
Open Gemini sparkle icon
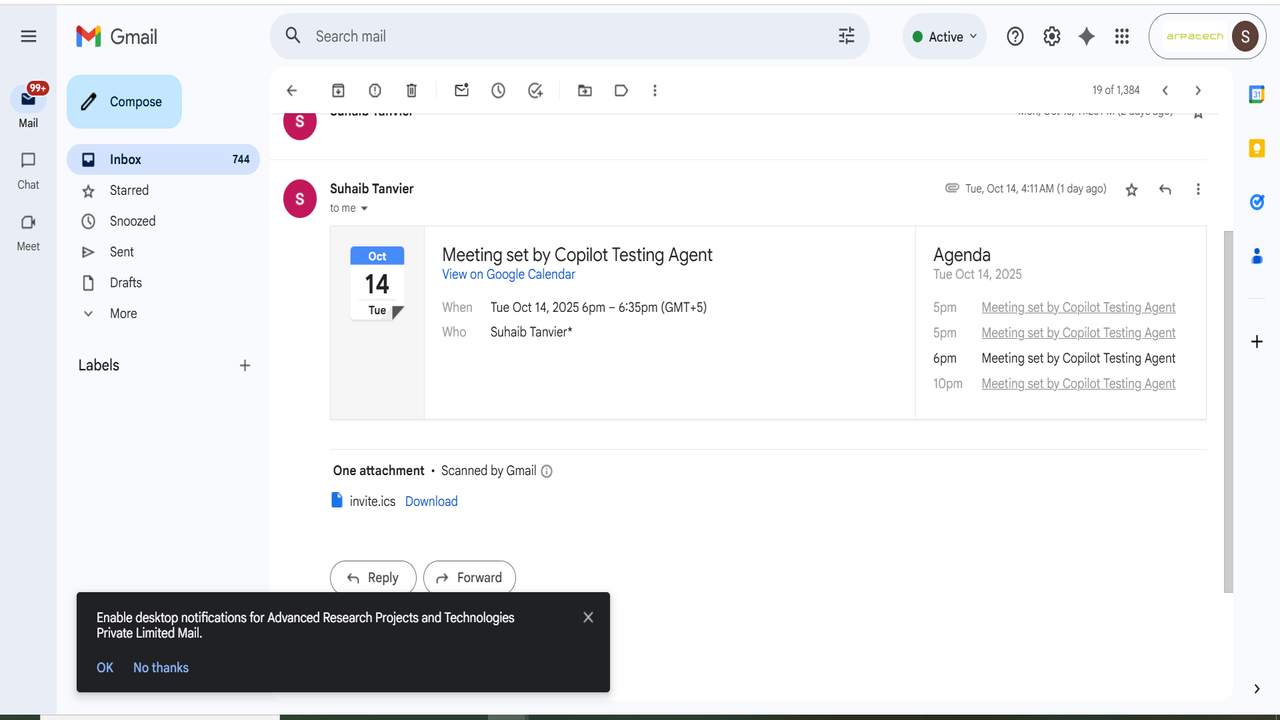coord(1086,36)
